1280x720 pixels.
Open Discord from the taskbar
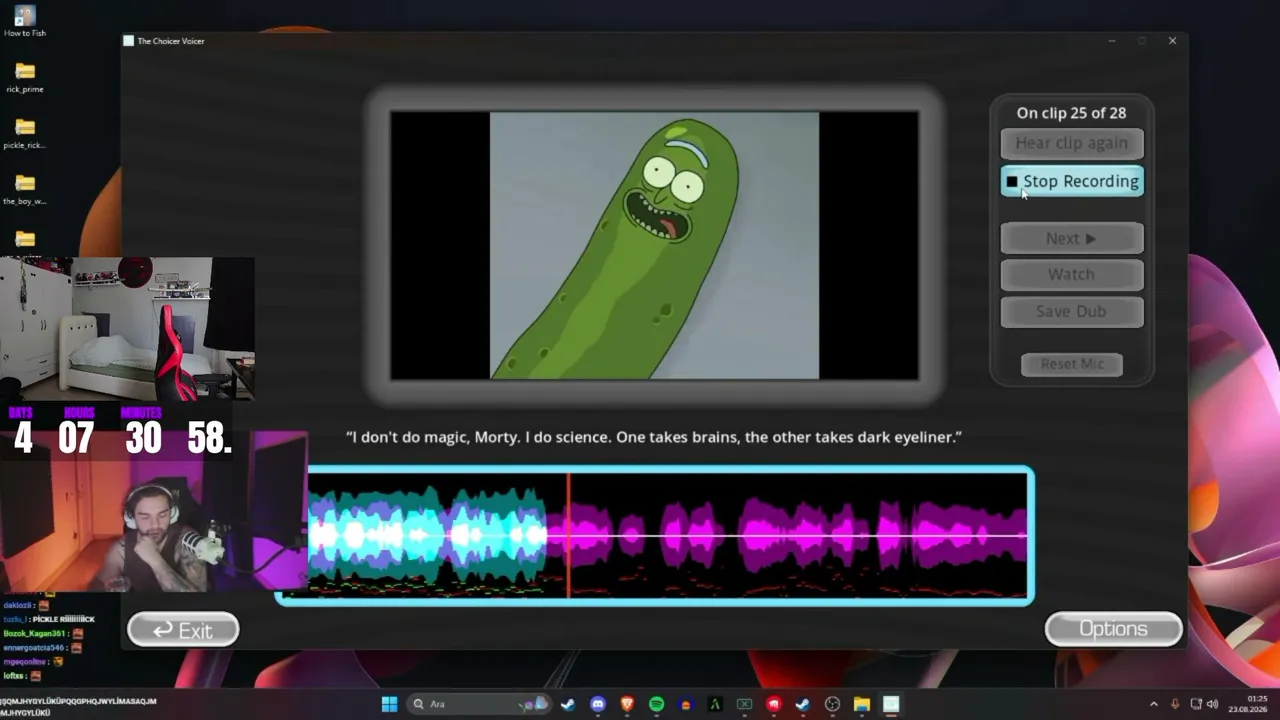pyautogui.click(x=598, y=704)
